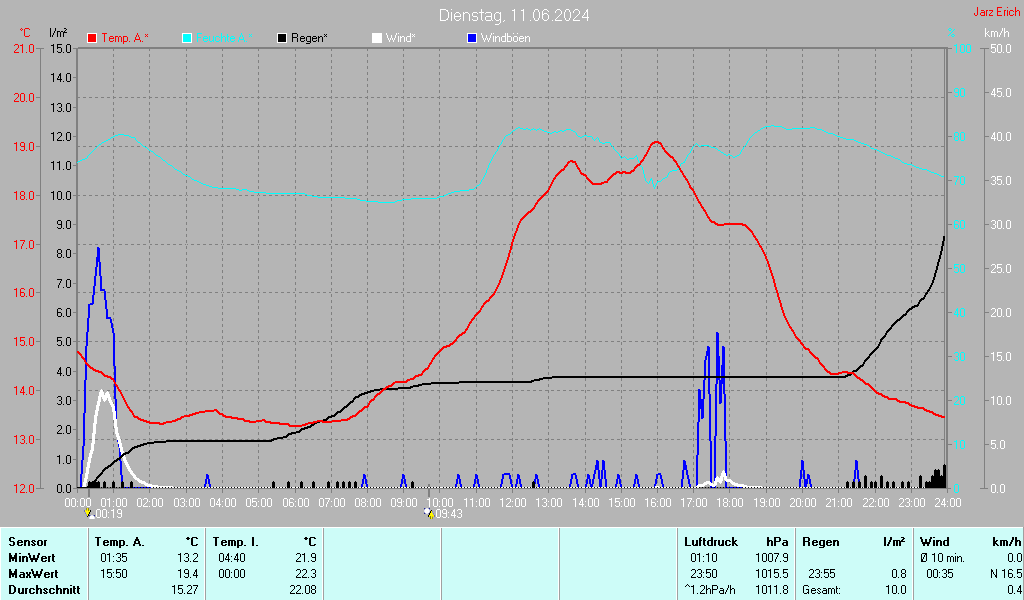The width and height of the screenshot is (1024, 600).
Task: Click the Temp. I. column header
Action: 237,541
